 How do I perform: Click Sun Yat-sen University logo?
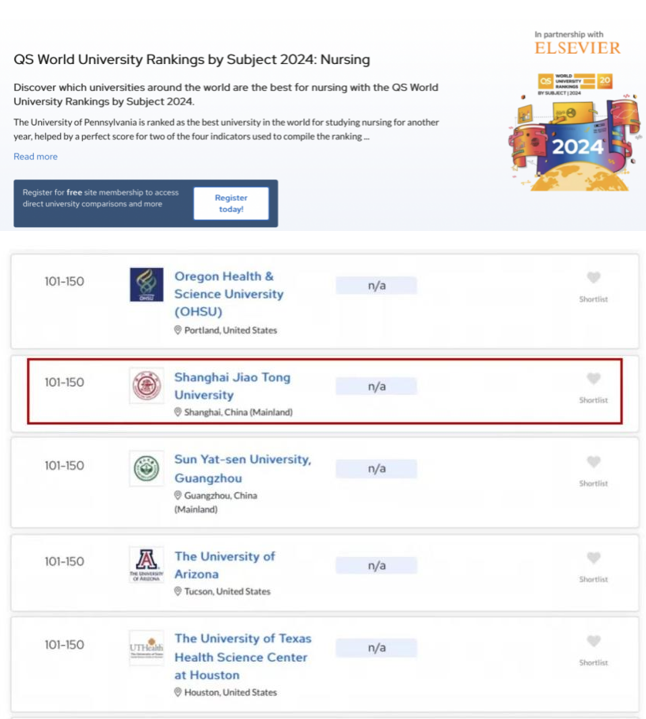point(146,469)
